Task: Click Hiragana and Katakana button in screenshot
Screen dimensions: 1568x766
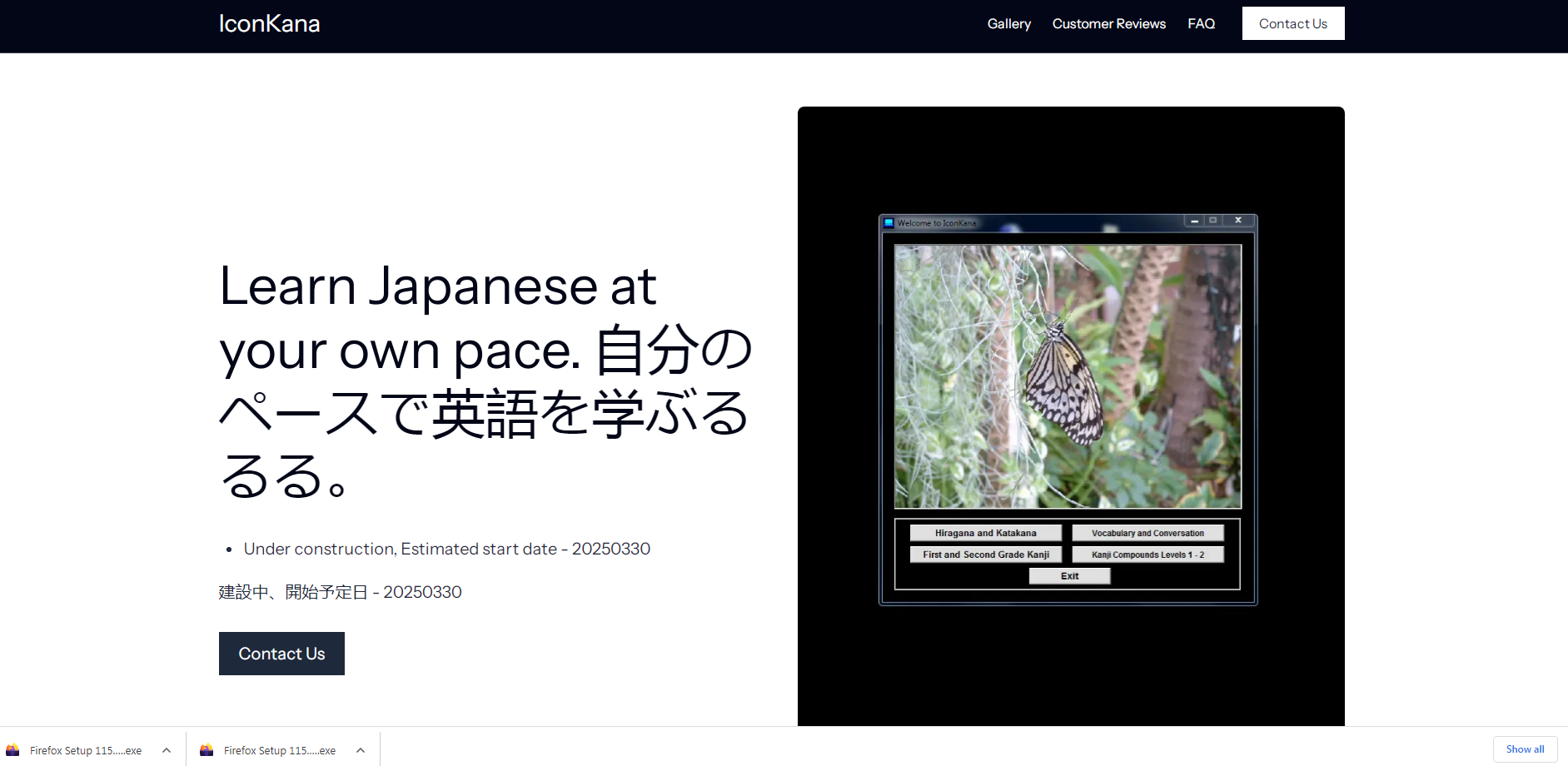Action: point(985,533)
